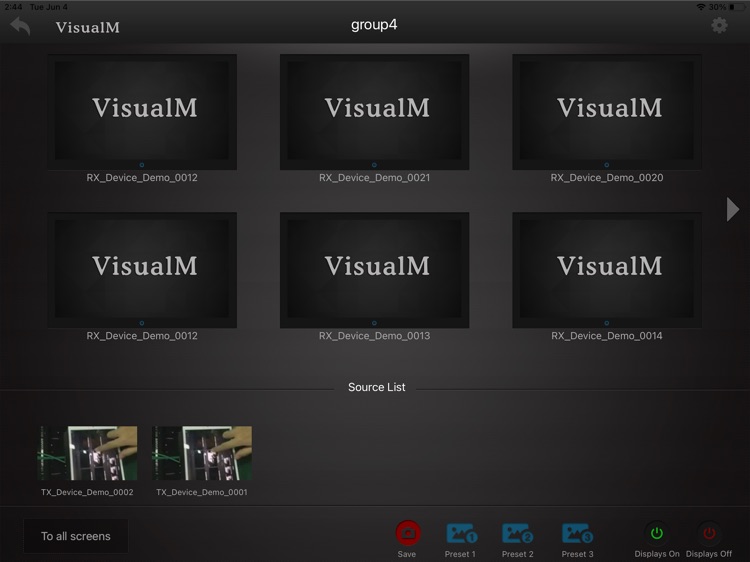Image resolution: width=750 pixels, height=562 pixels.
Task: Go to next page of screens arrow
Action: 732,209
